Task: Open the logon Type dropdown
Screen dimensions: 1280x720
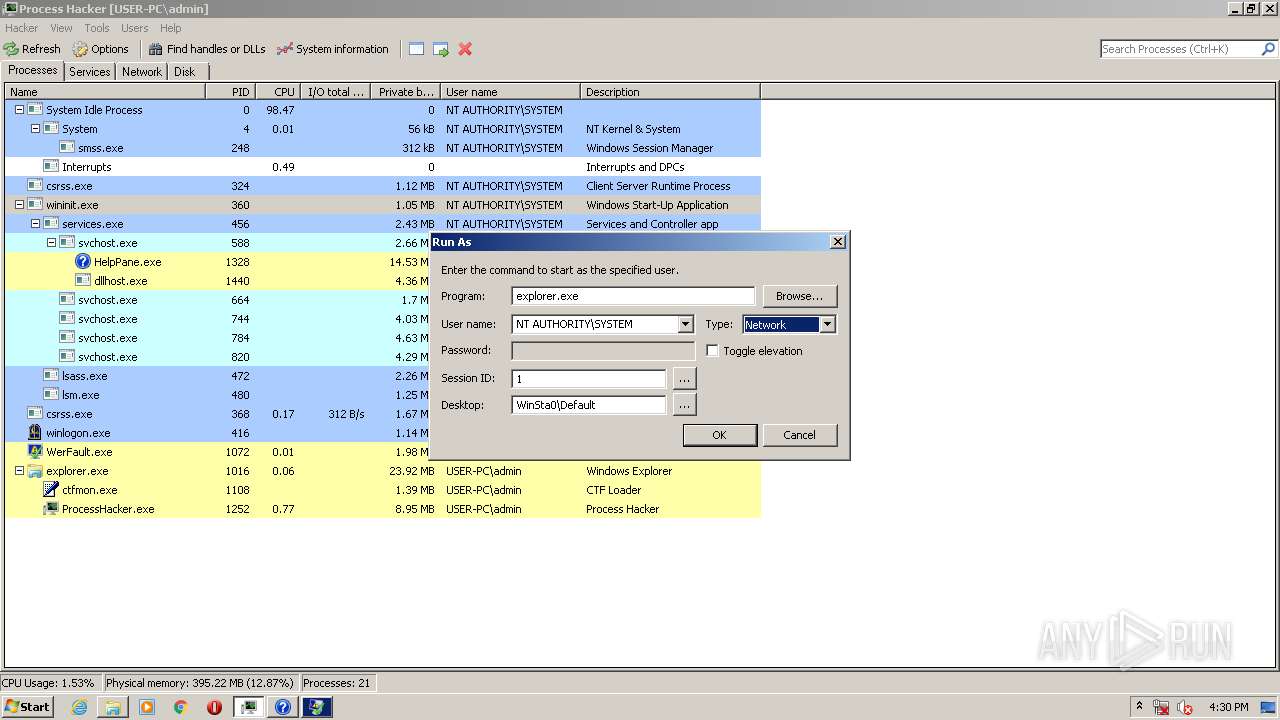Action: [x=827, y=324]
